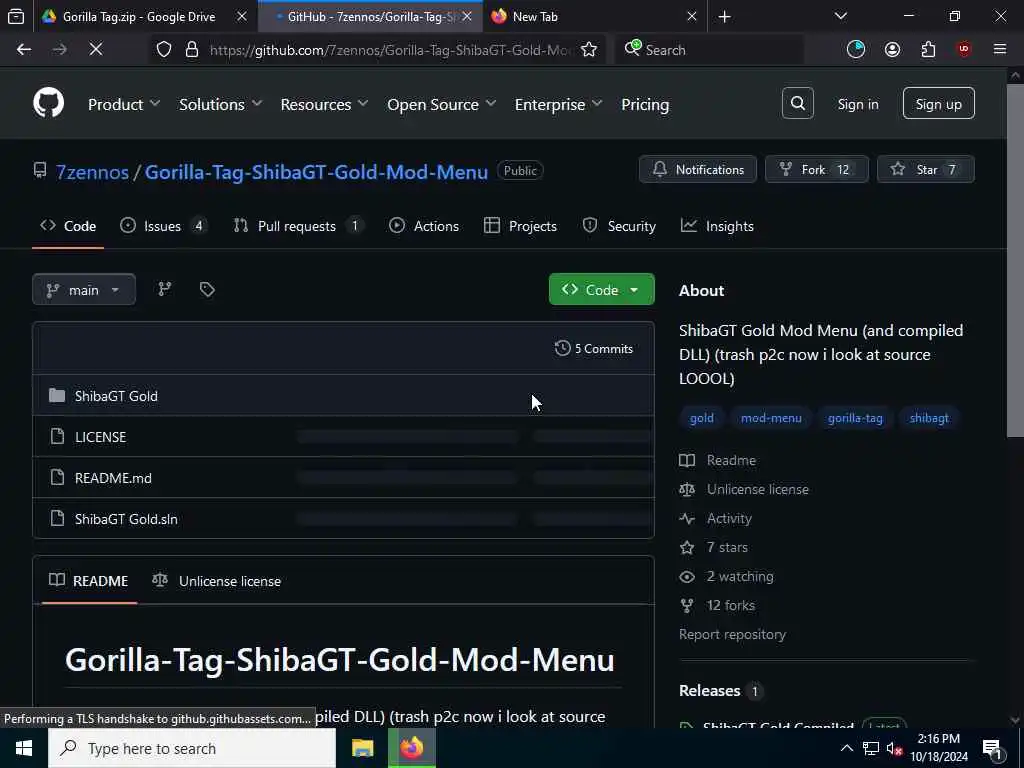Open the 7zennos user profile link
This screenshot has width=1024, height=768.
92,172
